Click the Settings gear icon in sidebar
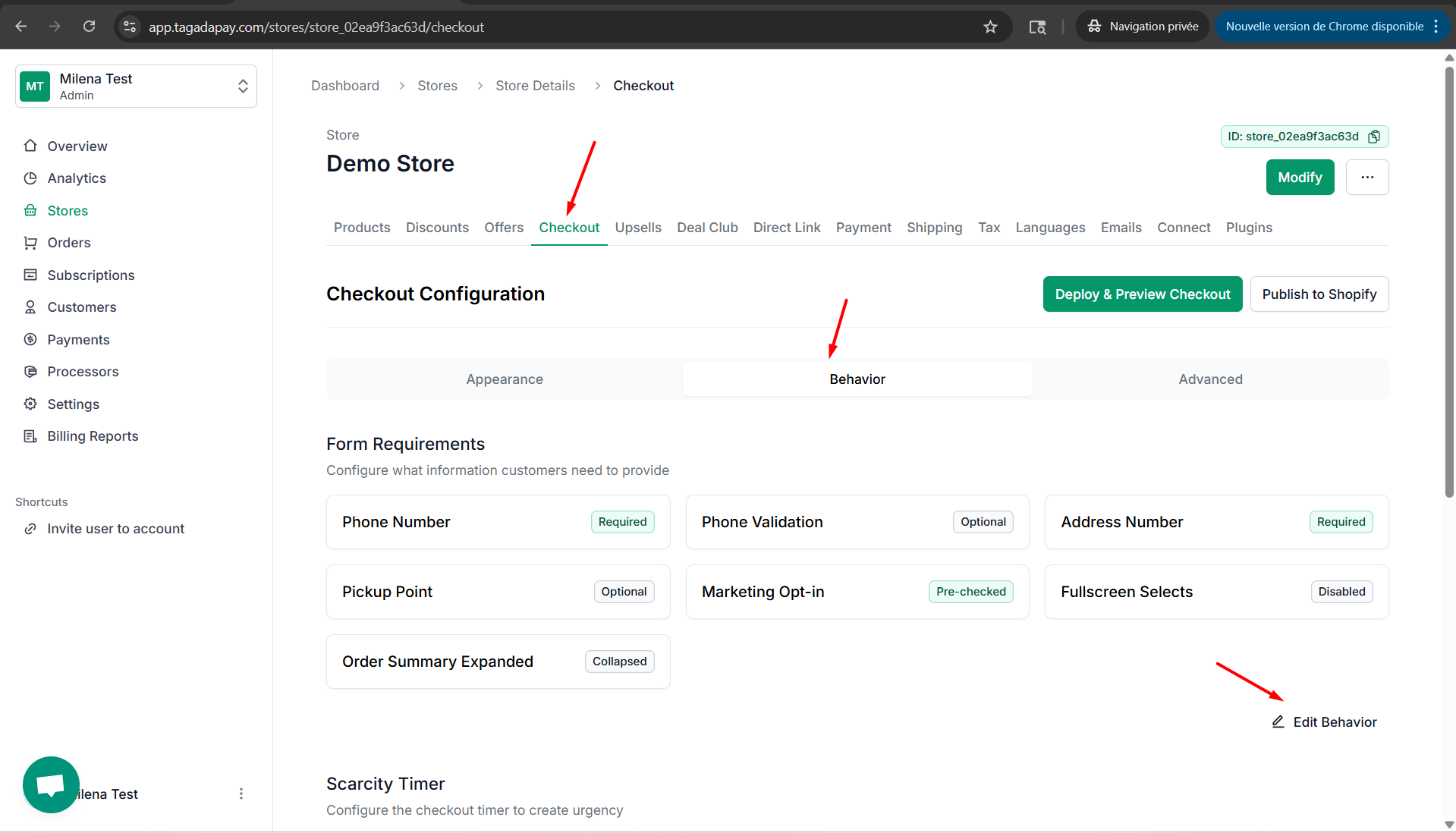 pyautogui.click(x=30, y=404)
